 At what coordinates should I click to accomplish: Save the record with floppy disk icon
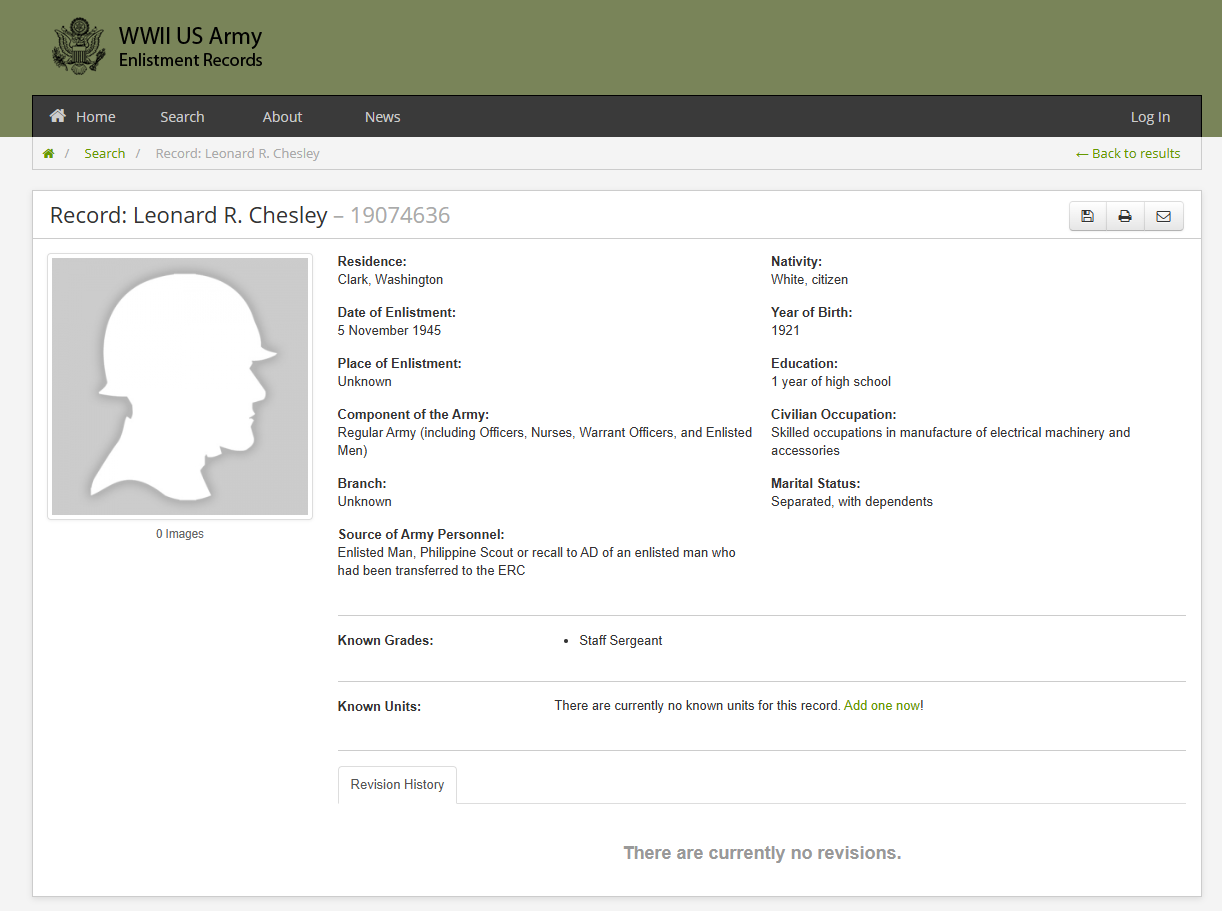pyautogui.click(x=1088, y=216)
